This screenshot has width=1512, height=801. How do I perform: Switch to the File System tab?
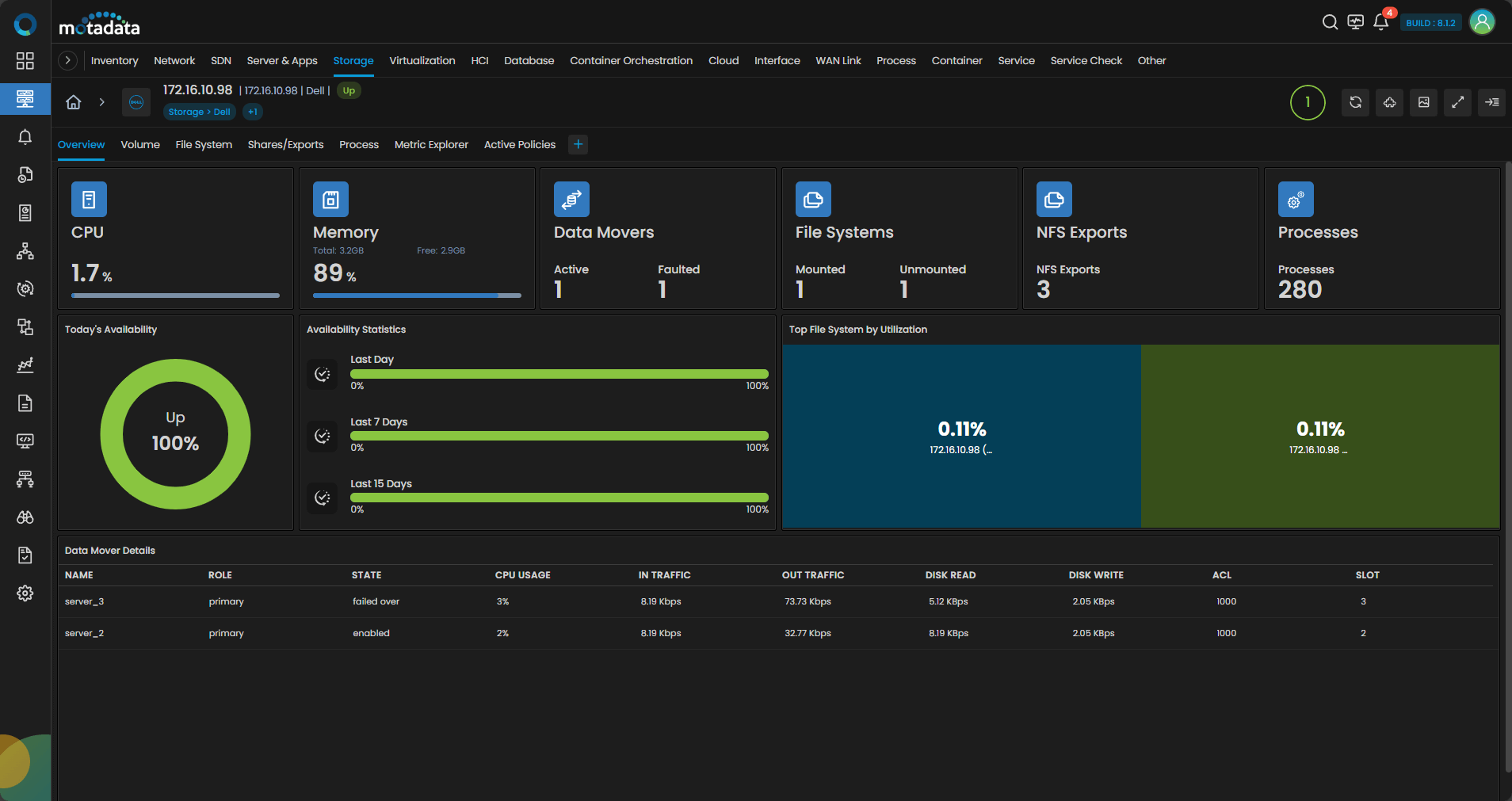pyautogui.click(x=204, y=144)
